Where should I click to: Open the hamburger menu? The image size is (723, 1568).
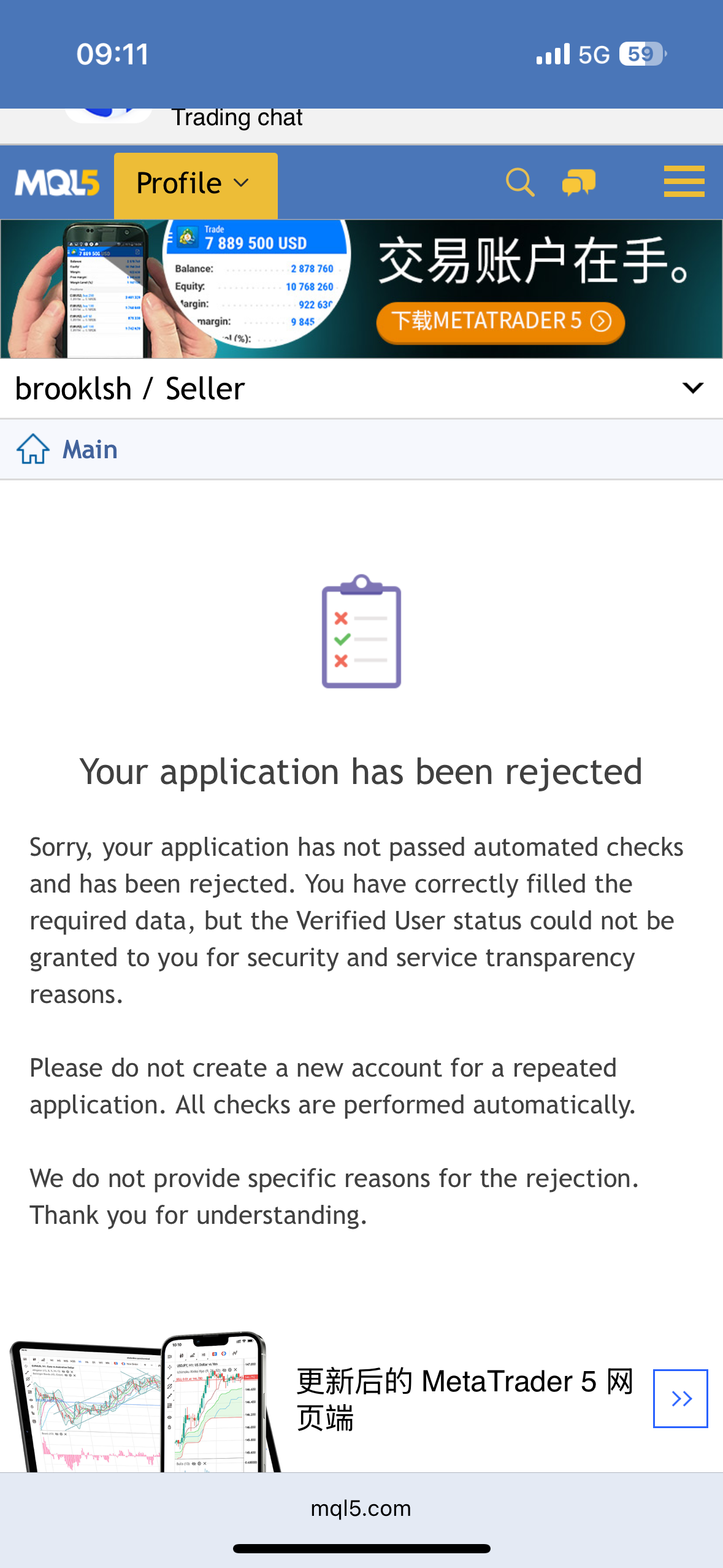point(684,182)
